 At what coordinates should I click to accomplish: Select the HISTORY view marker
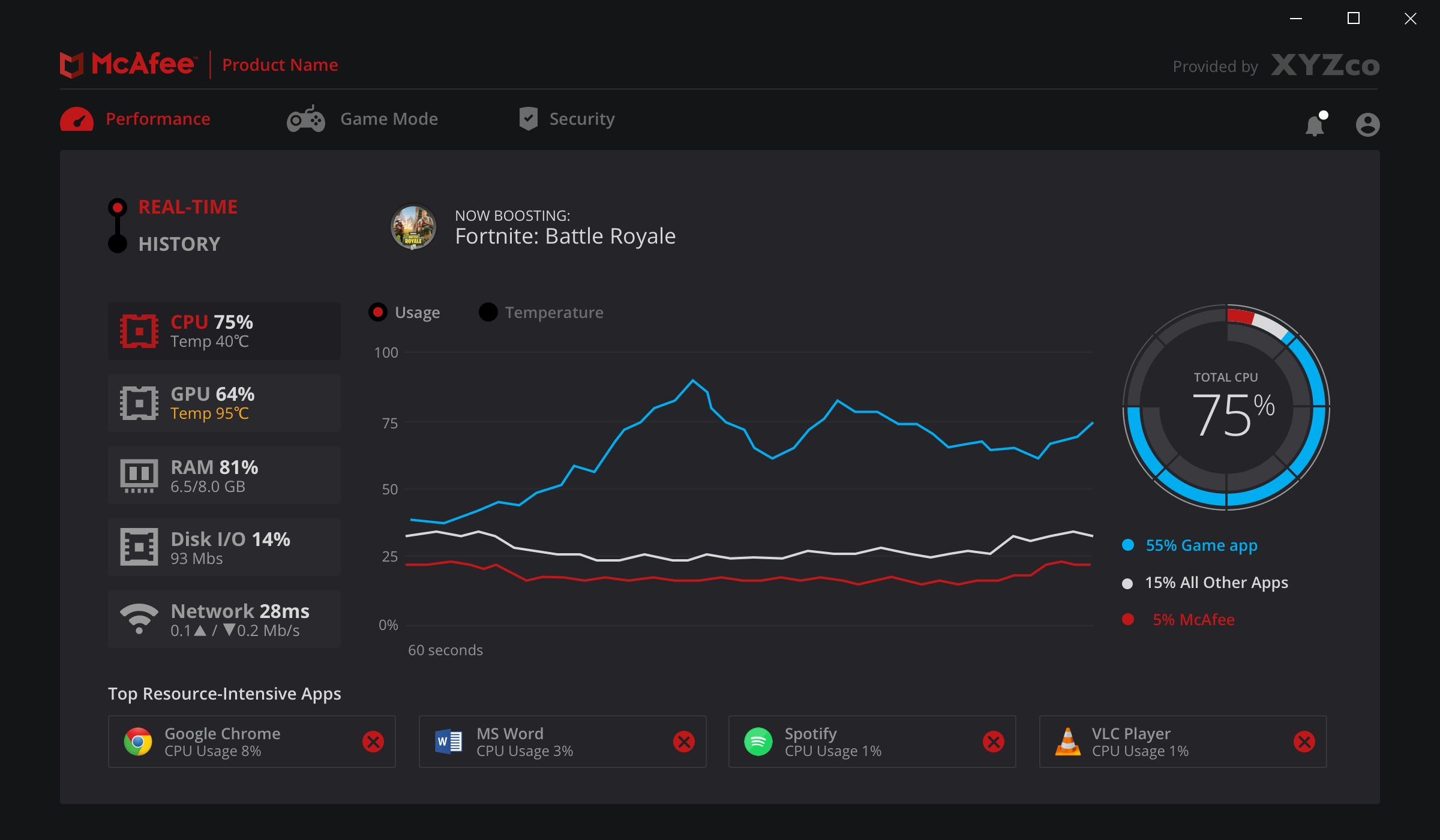click(118, 244)
